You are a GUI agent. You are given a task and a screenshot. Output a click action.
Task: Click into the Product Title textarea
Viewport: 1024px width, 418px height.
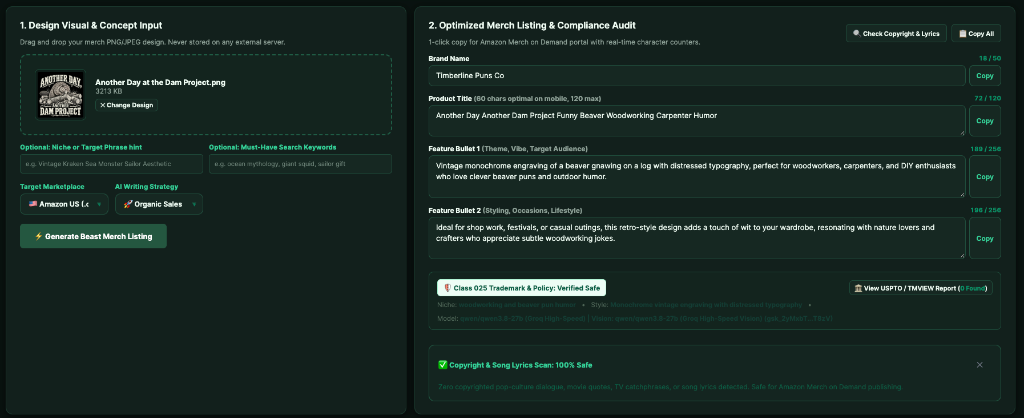point(697,121)
